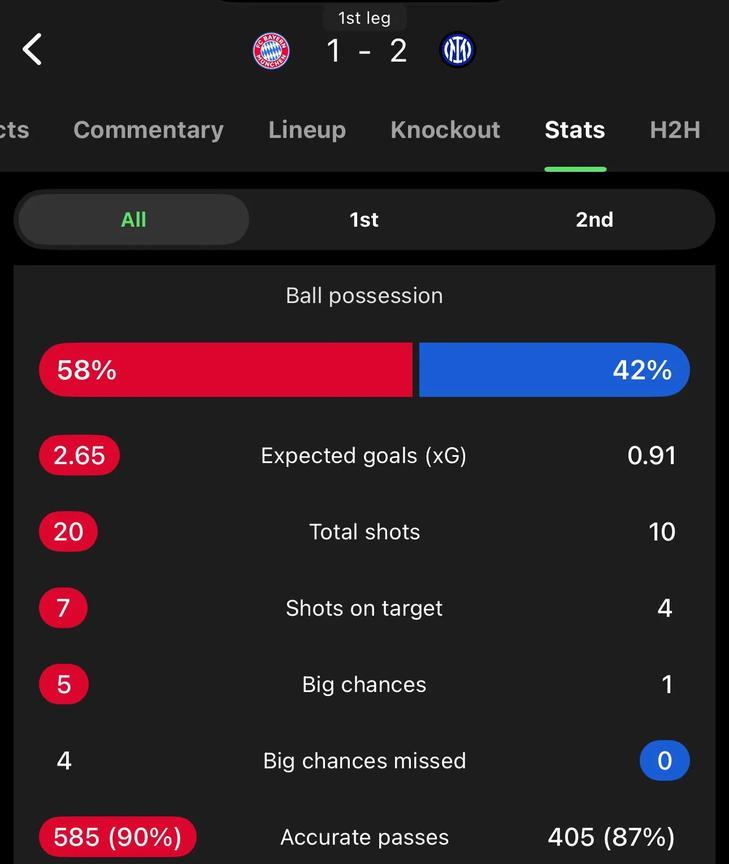The image size is (729, 864).
Task: Open the Bayern Munich team crest
Action: pos(271,51)
